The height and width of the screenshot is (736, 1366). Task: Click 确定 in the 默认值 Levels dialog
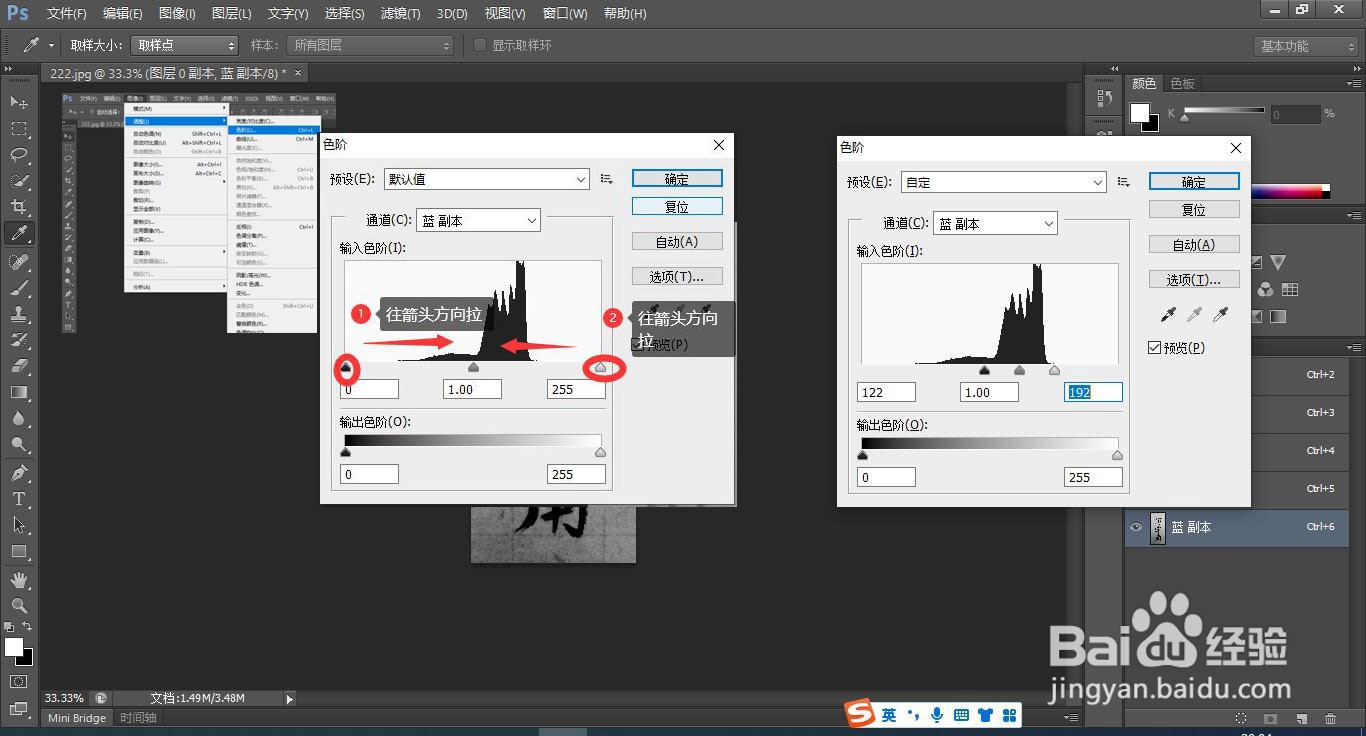pyautogui.click(x=677, y=179)
